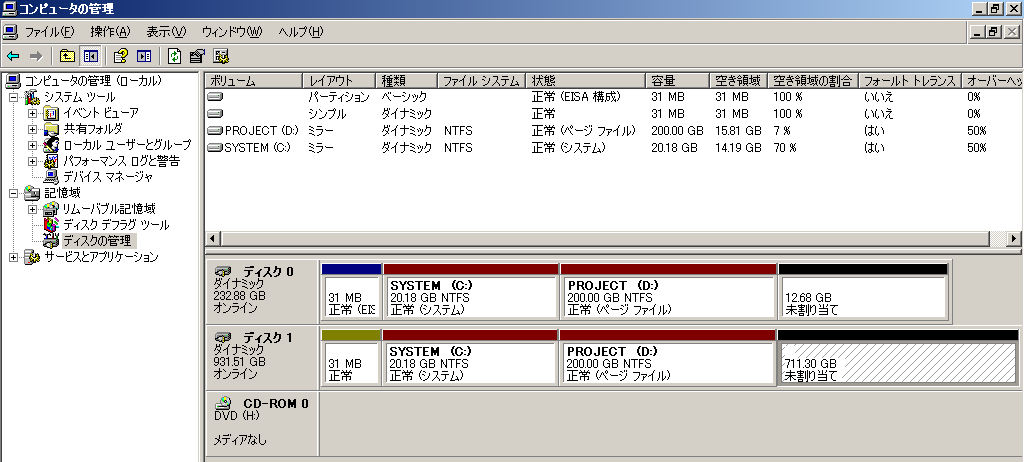
Task: Click the システム ツール icon
Action: click(32, 97)
